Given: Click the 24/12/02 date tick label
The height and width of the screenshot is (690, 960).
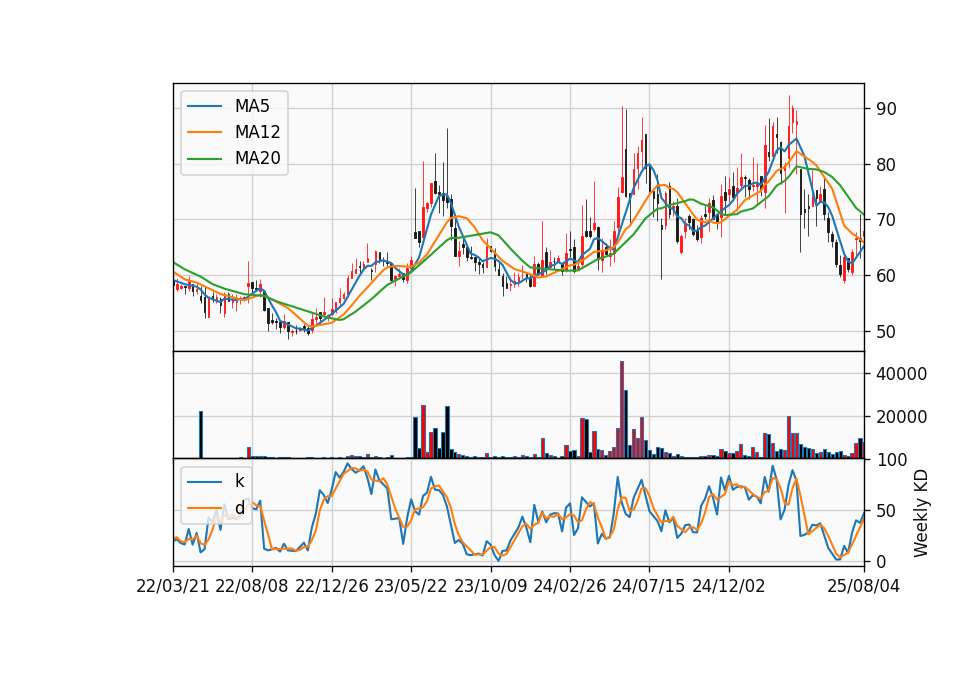Looking at the screenshot, I should pyautogui.click(x=729, y=586).
